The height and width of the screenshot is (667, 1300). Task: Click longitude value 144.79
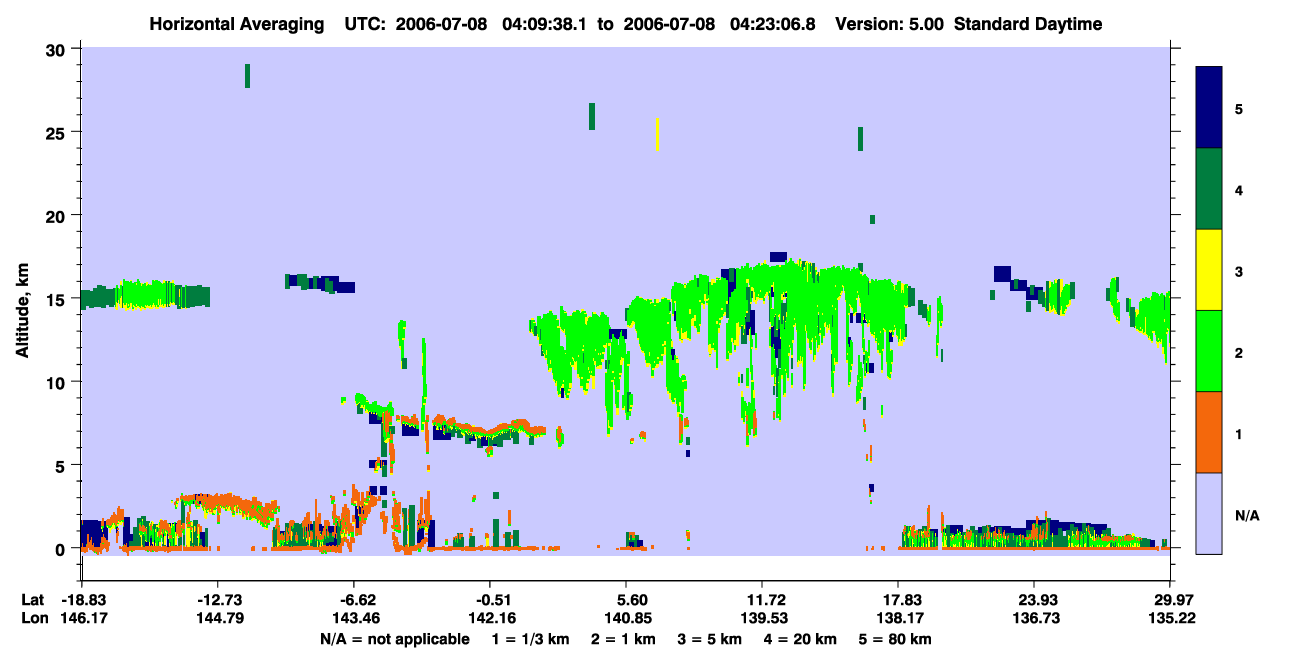point(218,618)
